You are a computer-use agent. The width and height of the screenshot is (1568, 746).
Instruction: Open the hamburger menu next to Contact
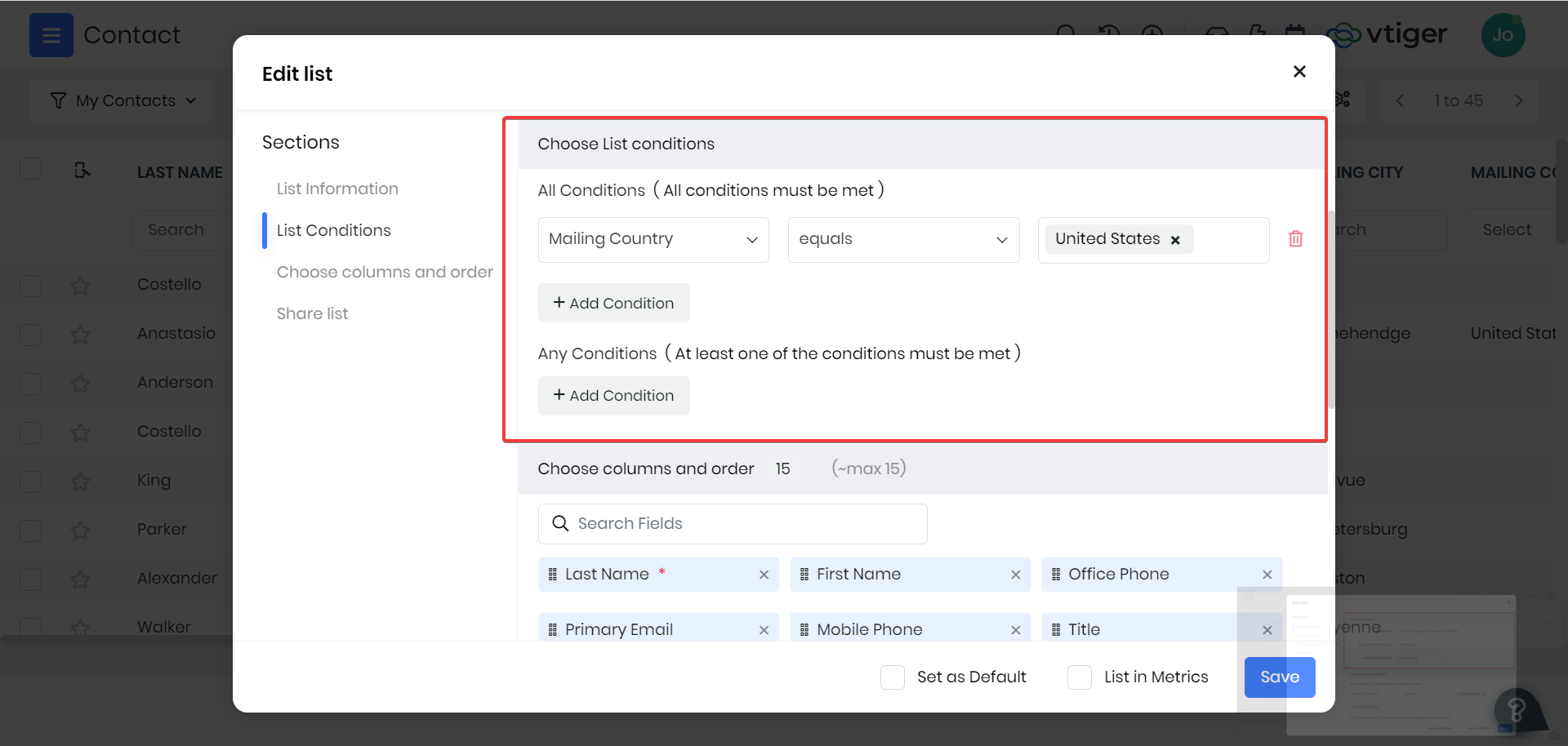pos(51,35)
